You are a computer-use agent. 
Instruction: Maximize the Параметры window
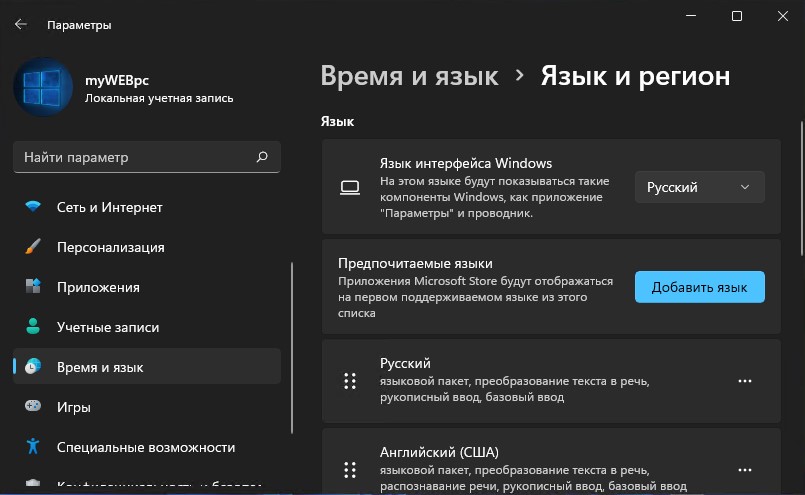coord(737,16)
